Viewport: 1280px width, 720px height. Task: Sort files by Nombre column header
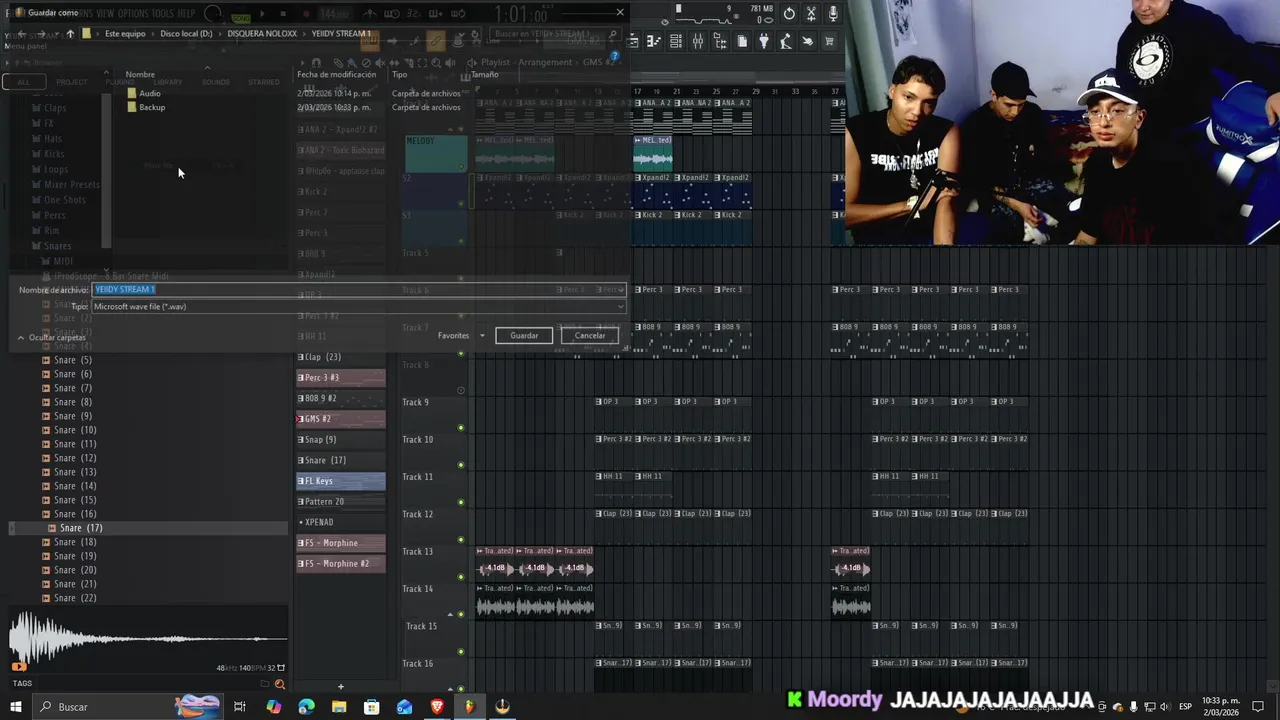(x=140, y=75)
